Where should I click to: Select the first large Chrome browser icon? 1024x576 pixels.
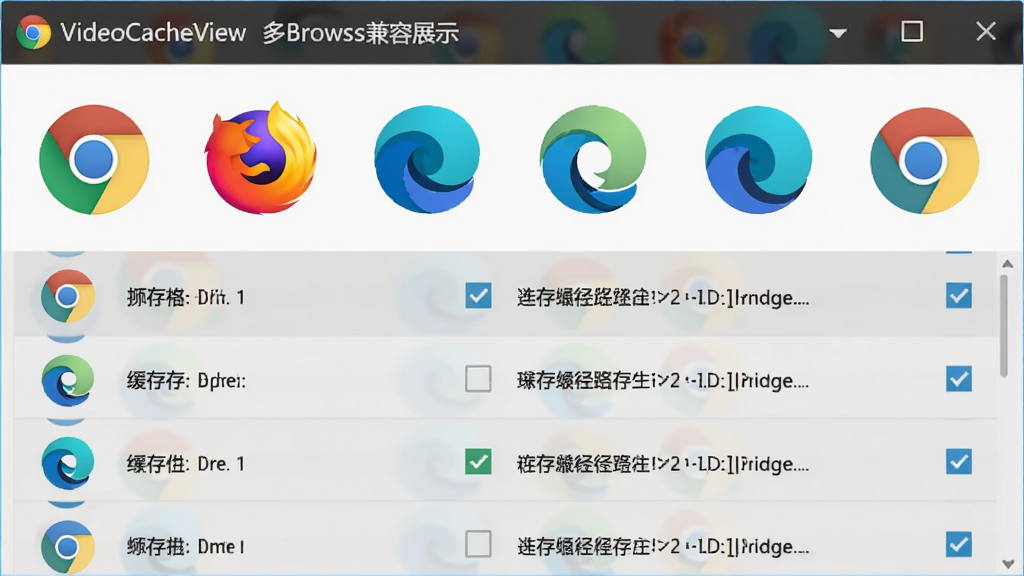[x=94, y=159]
